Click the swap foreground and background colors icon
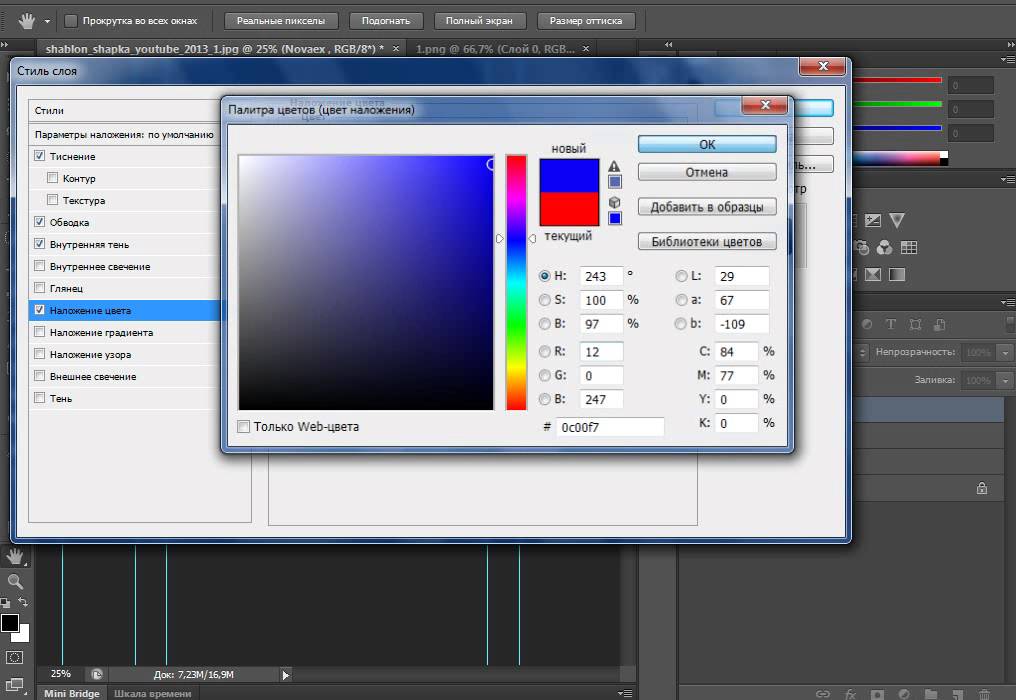The width and height of the screenshot is (1016, 700). pos(24,603)
